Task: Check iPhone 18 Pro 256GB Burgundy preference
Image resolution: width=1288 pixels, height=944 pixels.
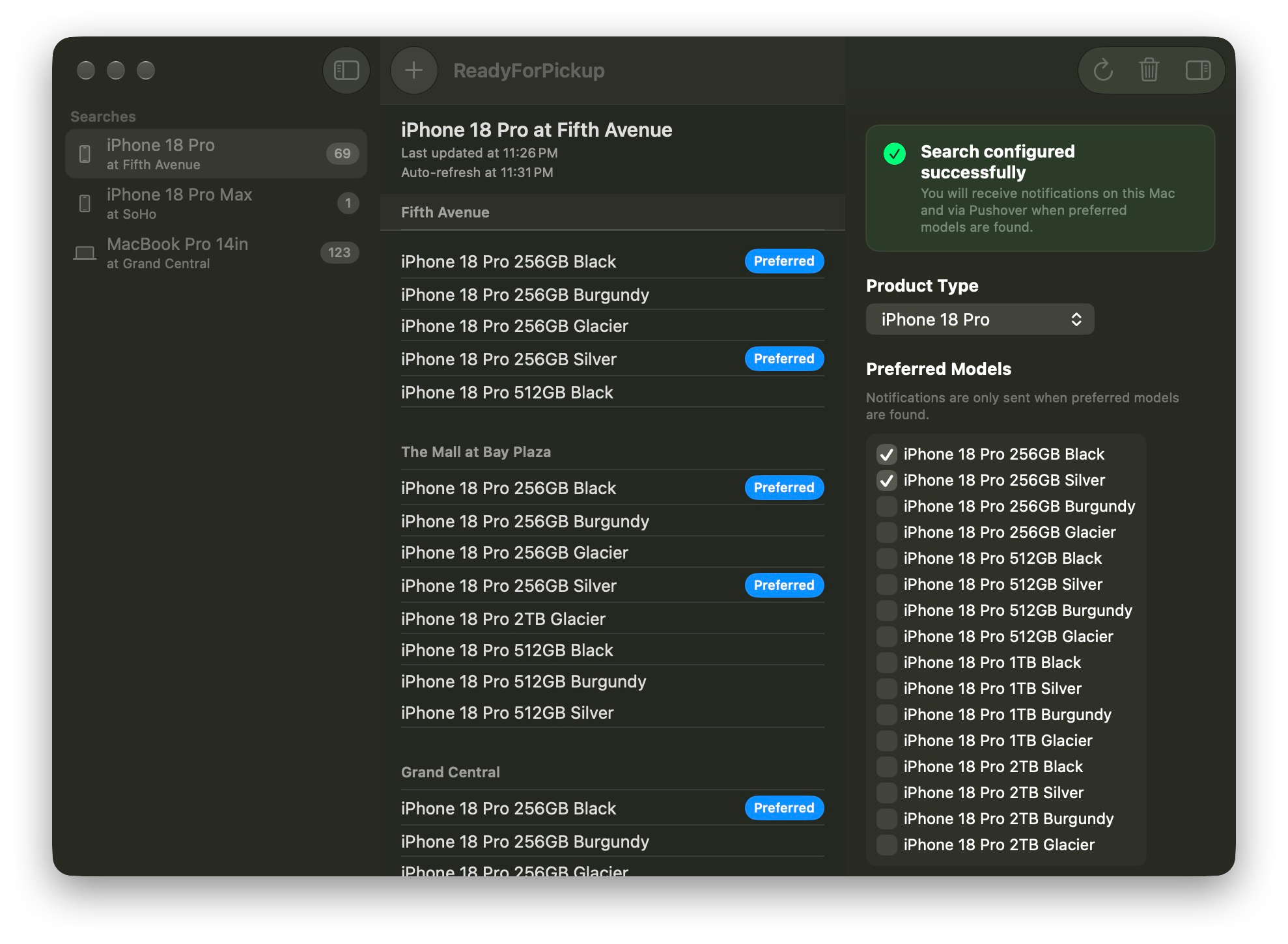Action: pyautogui.click(x=886, y=506)
